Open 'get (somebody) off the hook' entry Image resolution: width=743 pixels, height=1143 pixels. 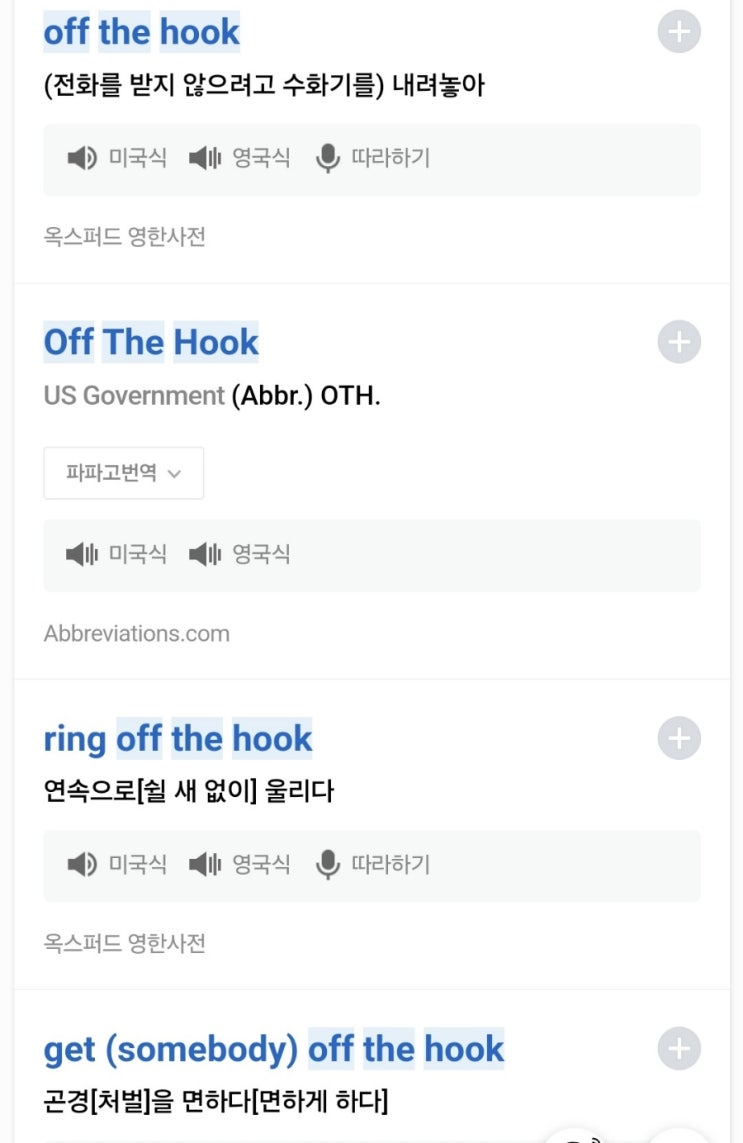click(x=273, y=1049)
